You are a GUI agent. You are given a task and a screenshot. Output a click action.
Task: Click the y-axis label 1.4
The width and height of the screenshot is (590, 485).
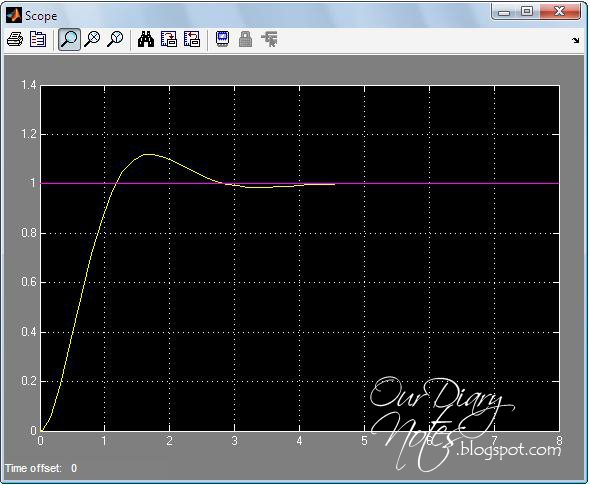pos(29,85)
